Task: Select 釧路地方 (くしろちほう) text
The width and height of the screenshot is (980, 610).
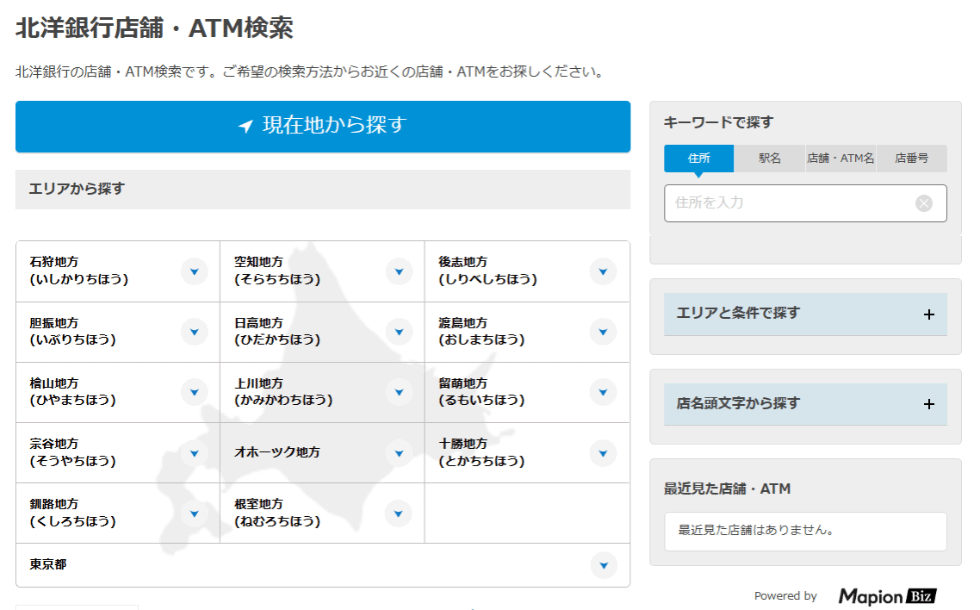Action: tap(72, 513)
